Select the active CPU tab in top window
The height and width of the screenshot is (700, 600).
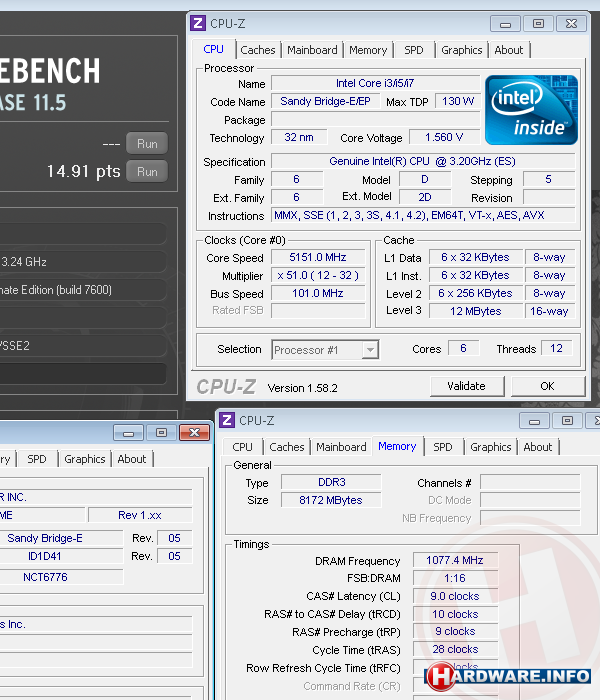tap(213, 49)
